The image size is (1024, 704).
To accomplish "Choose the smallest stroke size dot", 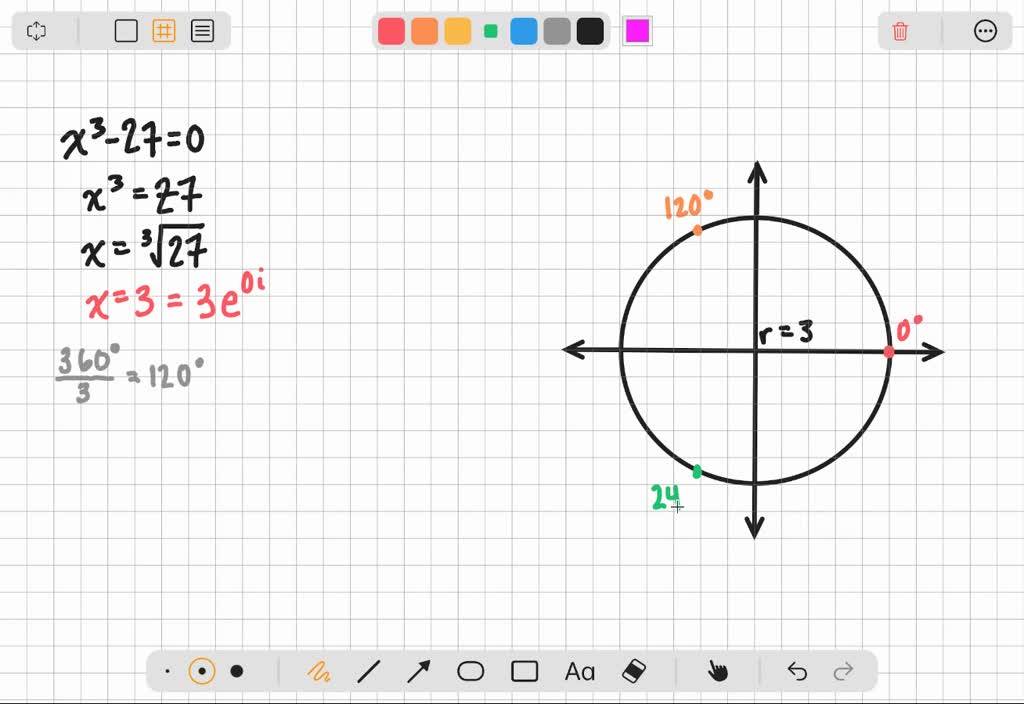I will pos(167,671).
